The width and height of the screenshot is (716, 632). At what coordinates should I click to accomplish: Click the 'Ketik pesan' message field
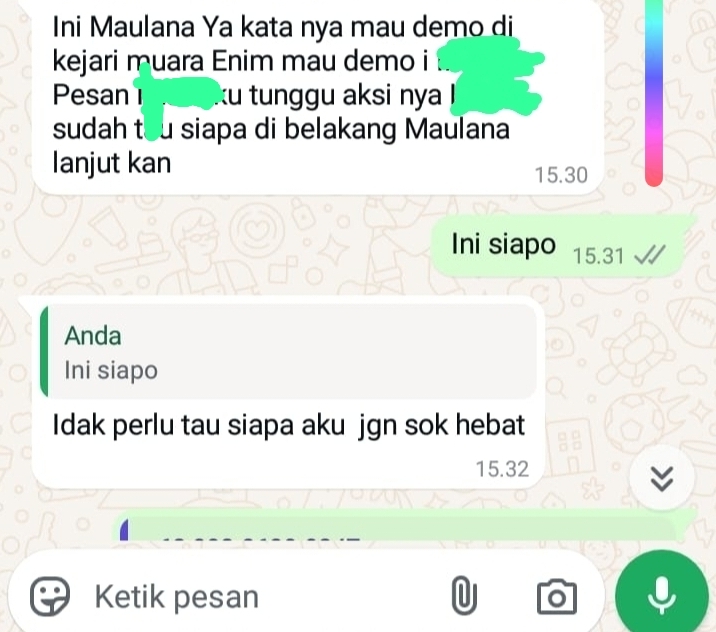coord(265,596)
